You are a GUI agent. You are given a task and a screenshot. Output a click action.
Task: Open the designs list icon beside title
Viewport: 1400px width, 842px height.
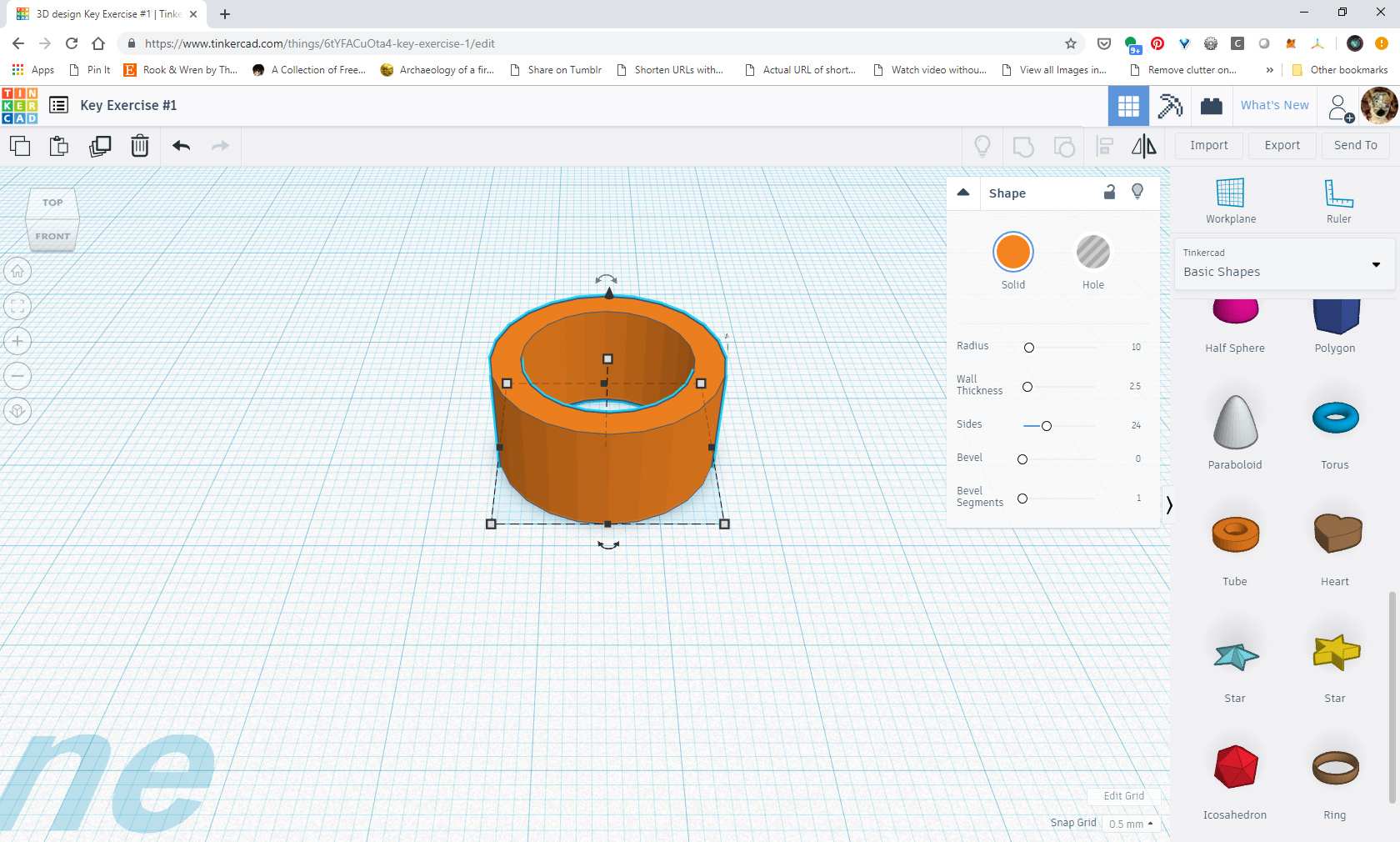tap(58, 105)
